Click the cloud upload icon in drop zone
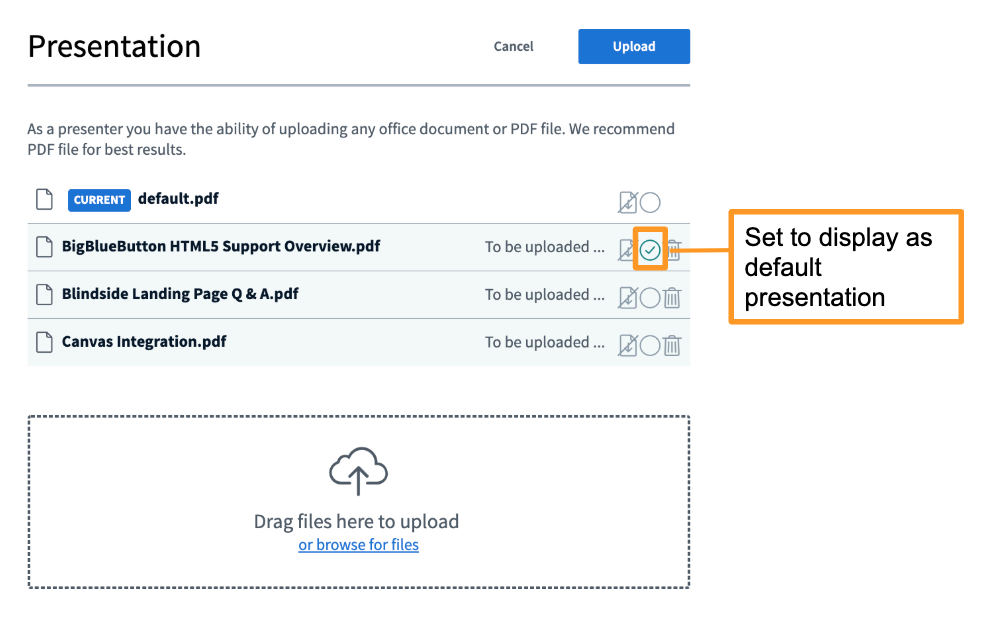This screenshot has width=988, height=621. pos(359,471)
